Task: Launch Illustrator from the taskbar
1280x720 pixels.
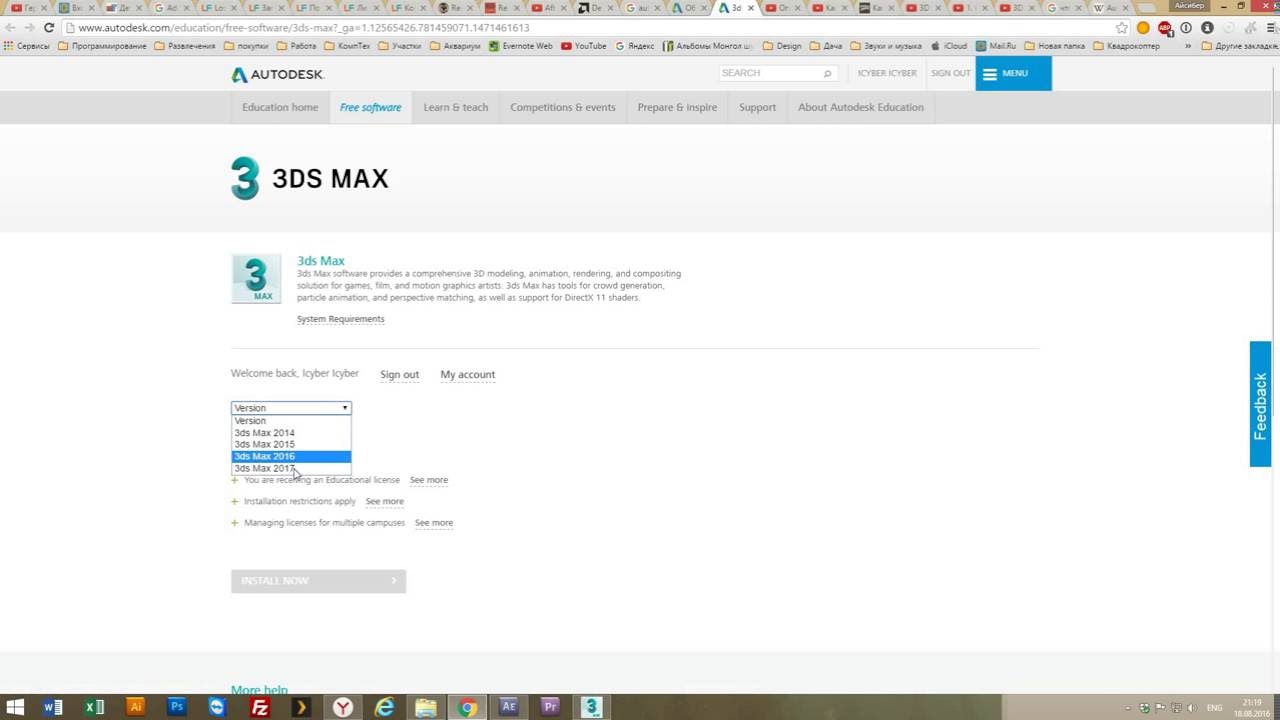Action: click(x=136, y=707)
